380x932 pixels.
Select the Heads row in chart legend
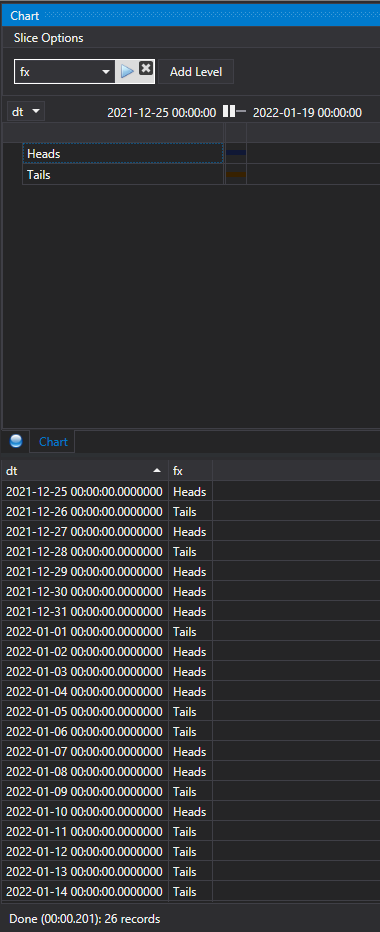[123, 153]
